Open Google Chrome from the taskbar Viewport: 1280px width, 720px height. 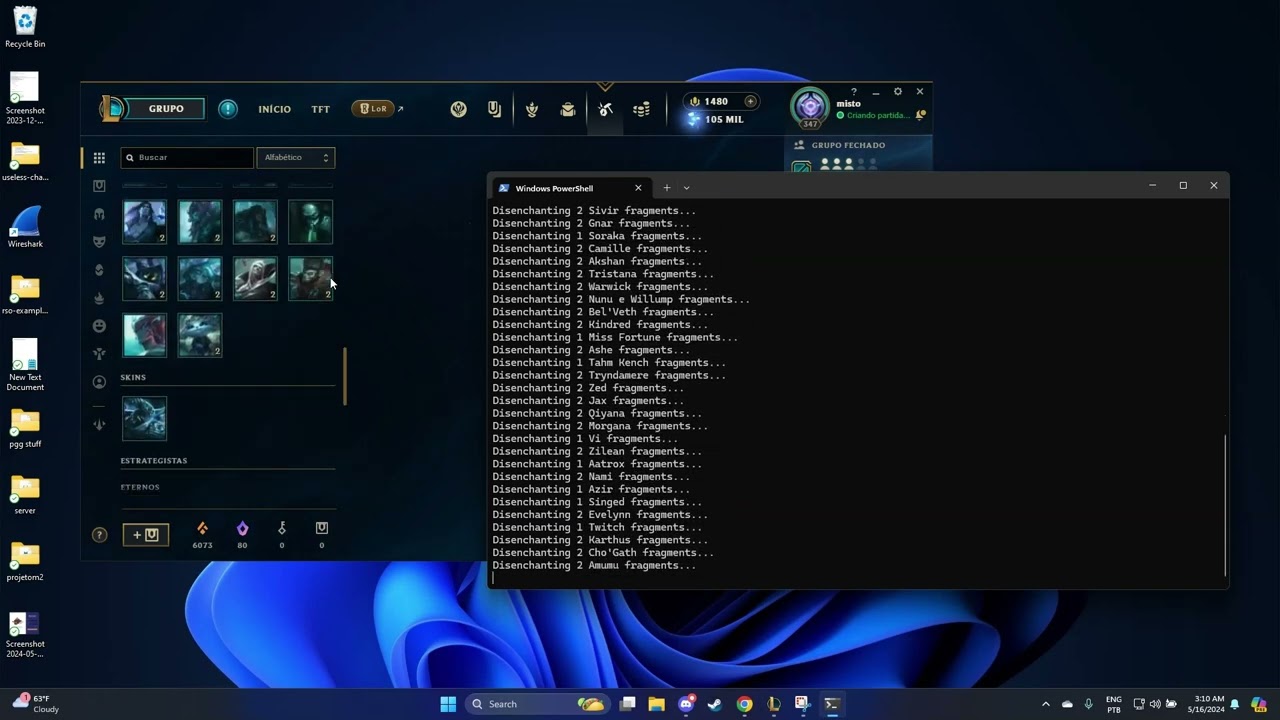point(744,704)
